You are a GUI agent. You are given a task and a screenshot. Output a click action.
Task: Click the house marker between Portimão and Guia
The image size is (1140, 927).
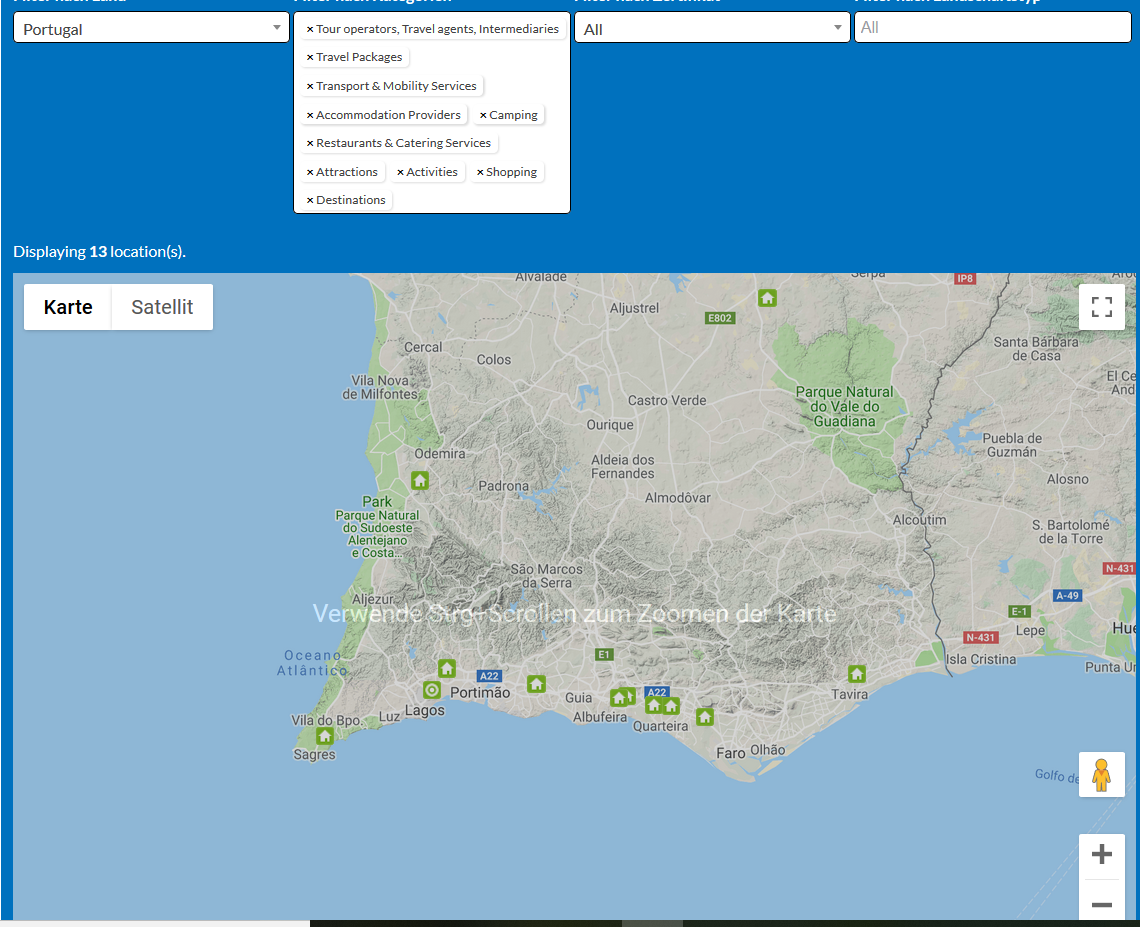pos(537,683)
